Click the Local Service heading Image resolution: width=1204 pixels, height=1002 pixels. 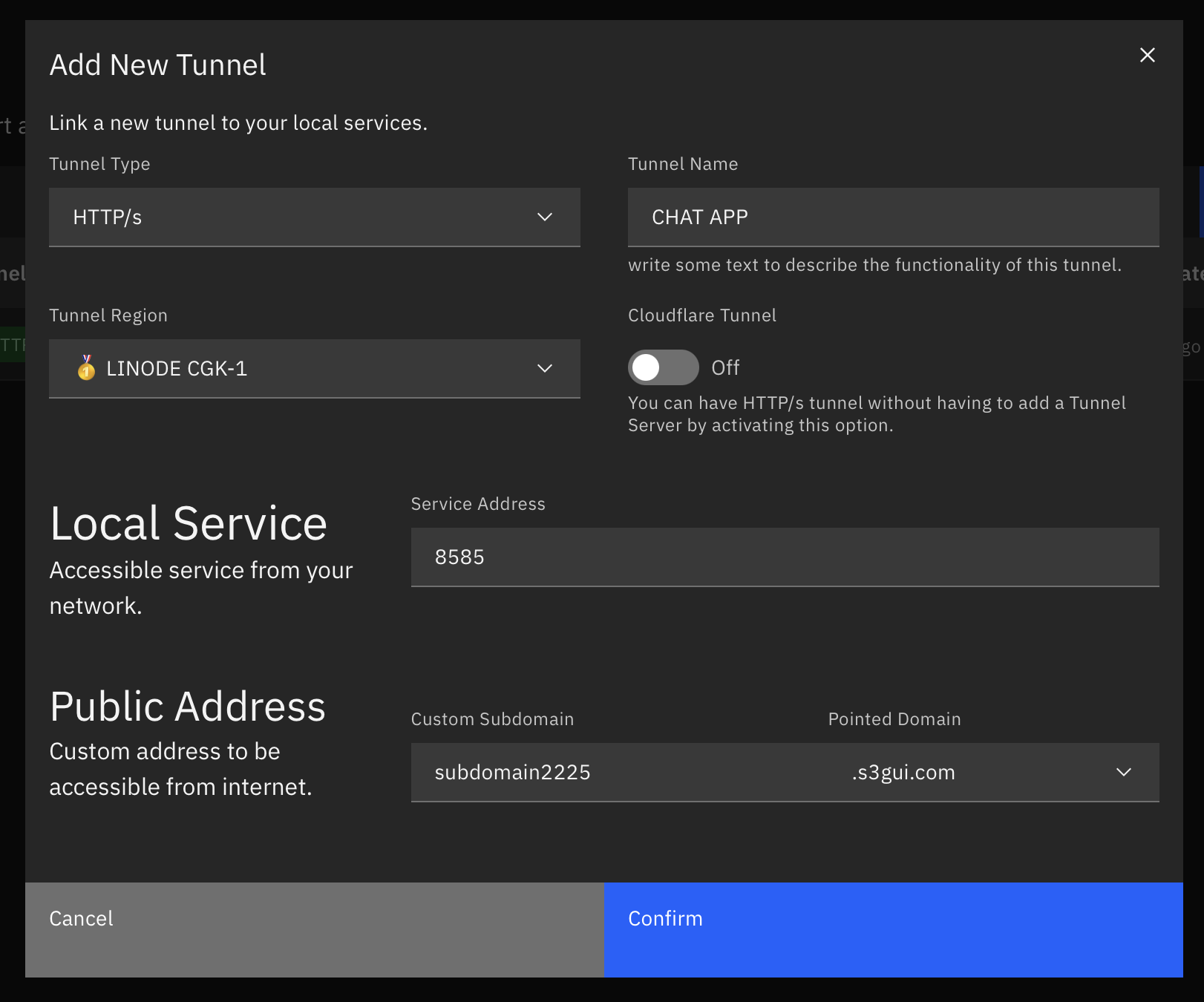click(189, 523)
